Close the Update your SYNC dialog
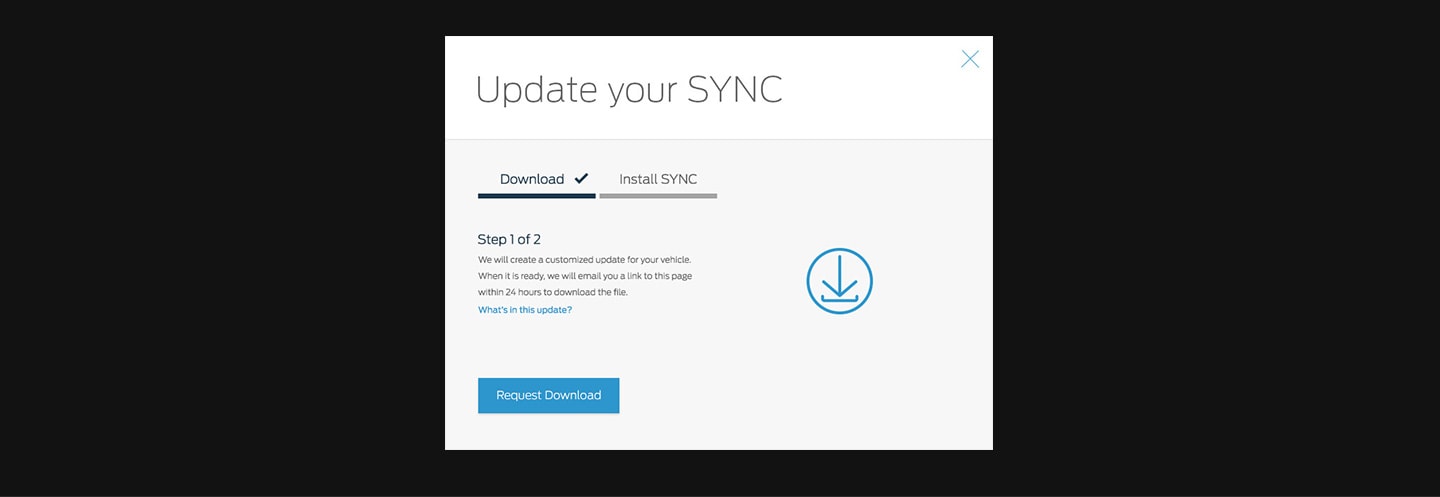The image size is (1440, 497). [x=969, y=59]
